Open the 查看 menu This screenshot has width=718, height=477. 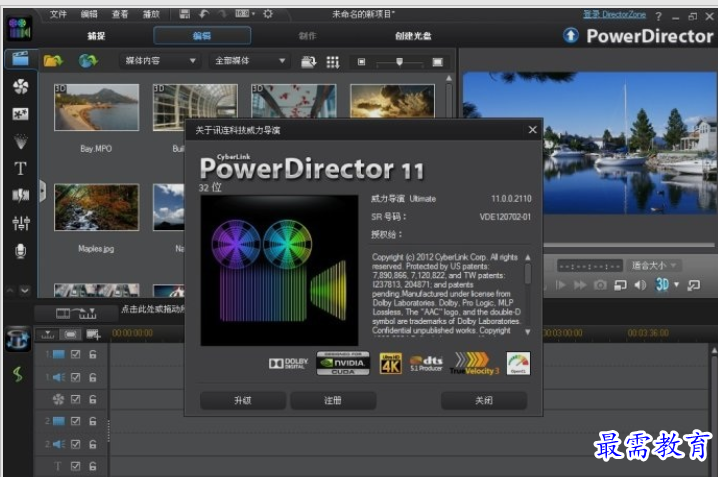click(x=120, y=14)
